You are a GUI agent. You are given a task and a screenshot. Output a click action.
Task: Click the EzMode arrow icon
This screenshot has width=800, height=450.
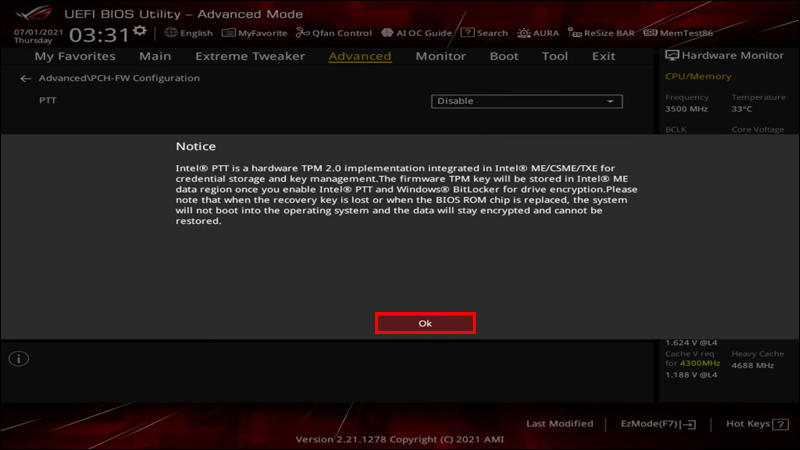(689, 424)
